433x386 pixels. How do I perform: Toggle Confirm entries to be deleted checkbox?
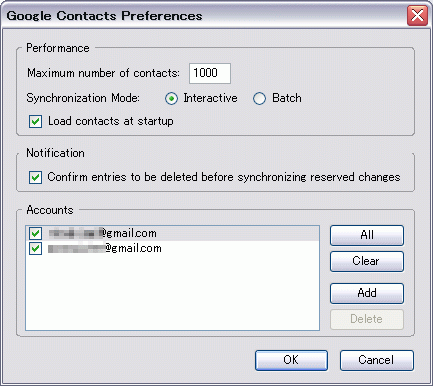[x=35, y=177]
